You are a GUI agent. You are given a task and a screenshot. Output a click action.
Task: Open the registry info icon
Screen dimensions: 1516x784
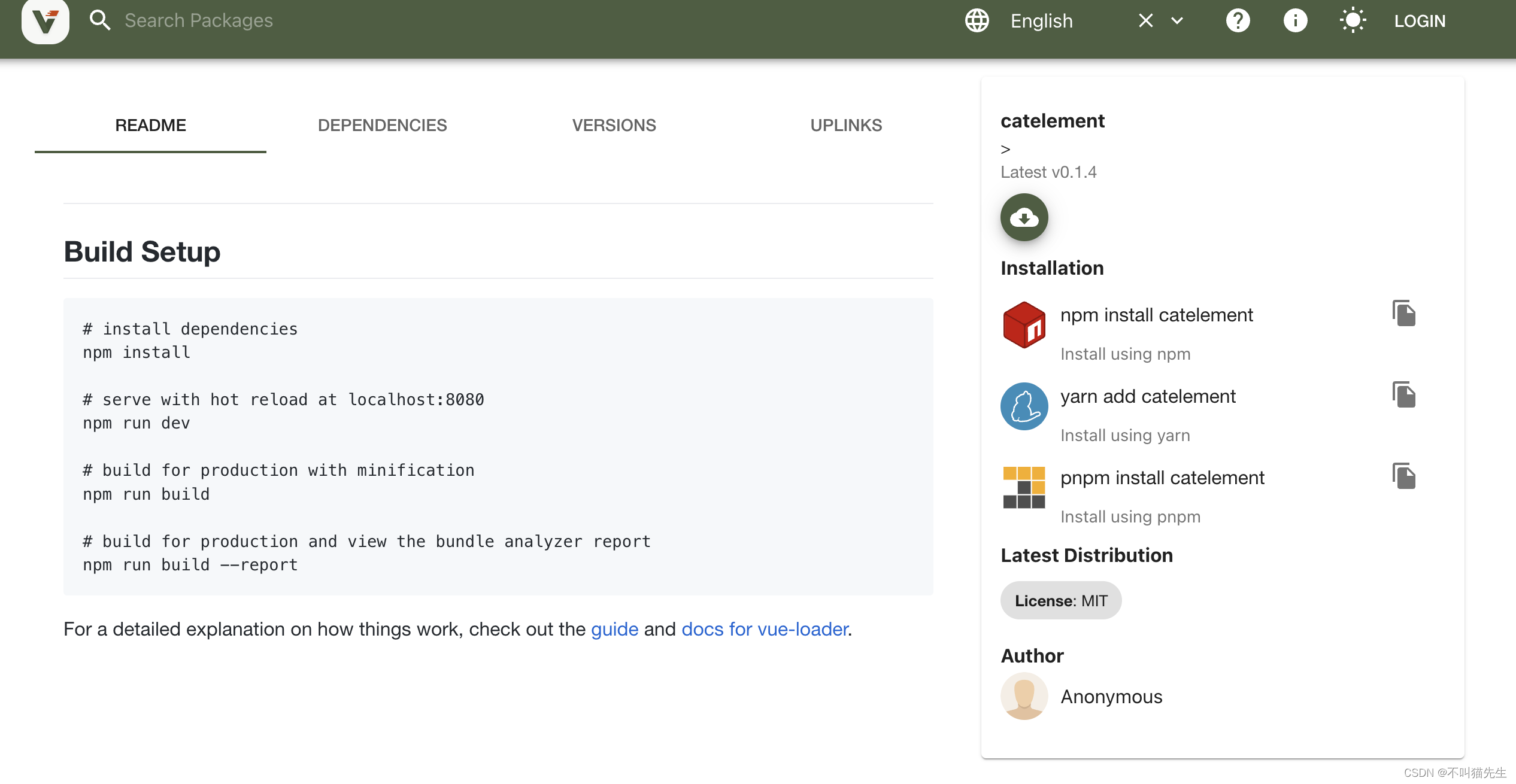[x=1295, y=21]
